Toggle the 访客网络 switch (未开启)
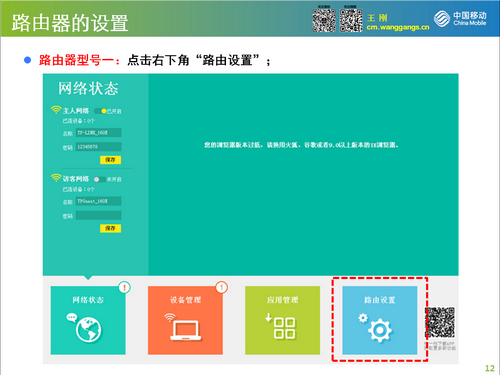The image size is (500, 375). pyautogui.click(x=100, y=179)
